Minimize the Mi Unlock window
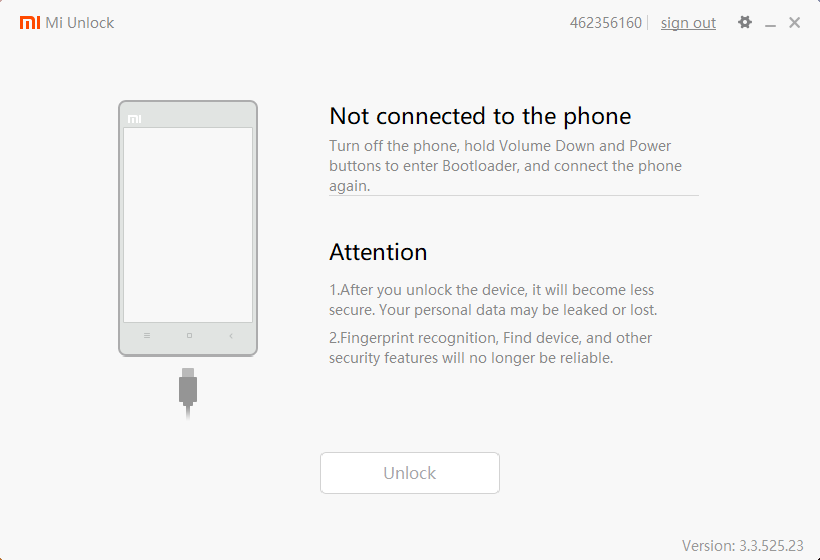 [x=770, y=25]
